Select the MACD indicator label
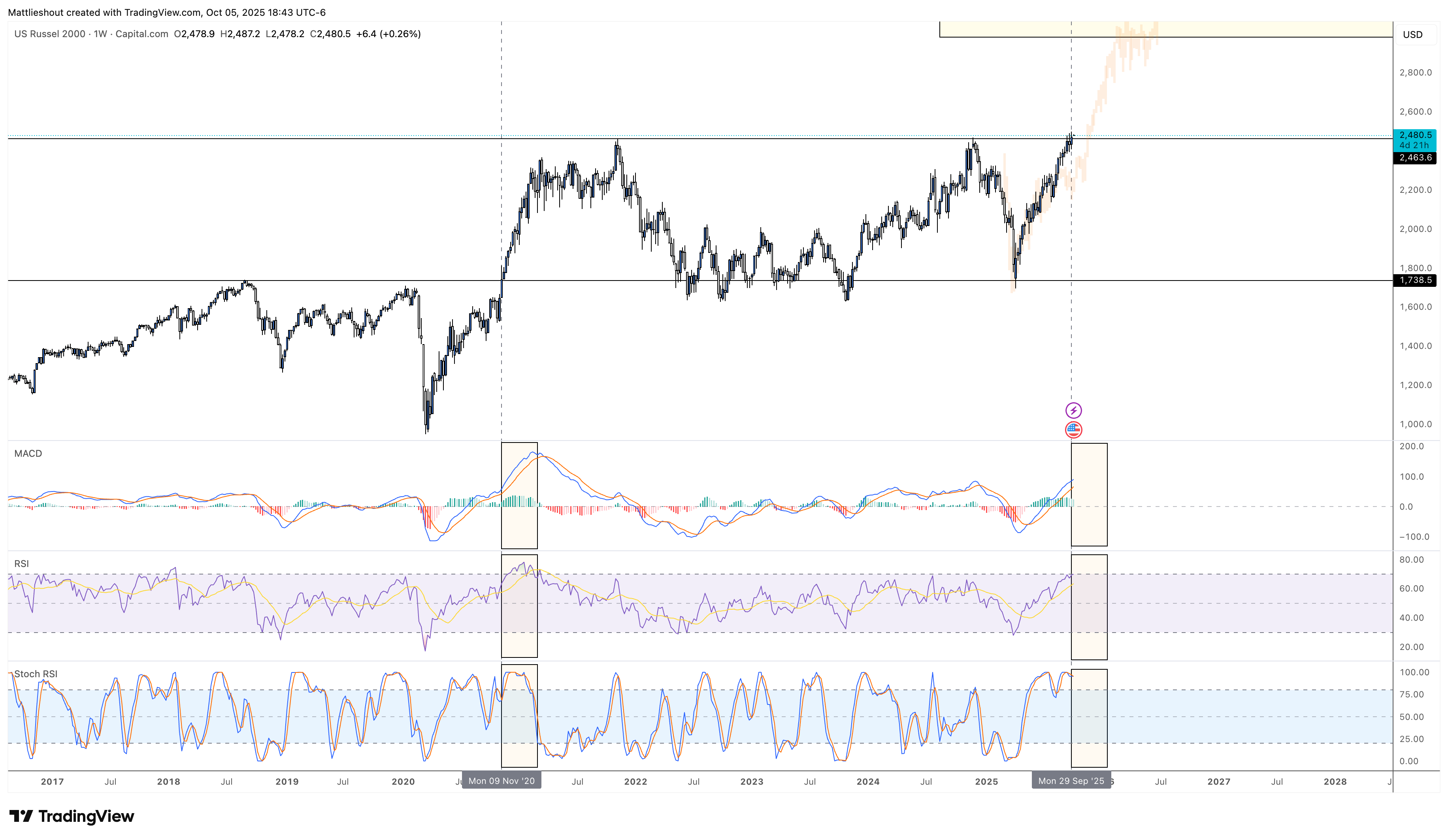Image resolution: width=1448 pixels, height=840 pixels. [28, 453]
